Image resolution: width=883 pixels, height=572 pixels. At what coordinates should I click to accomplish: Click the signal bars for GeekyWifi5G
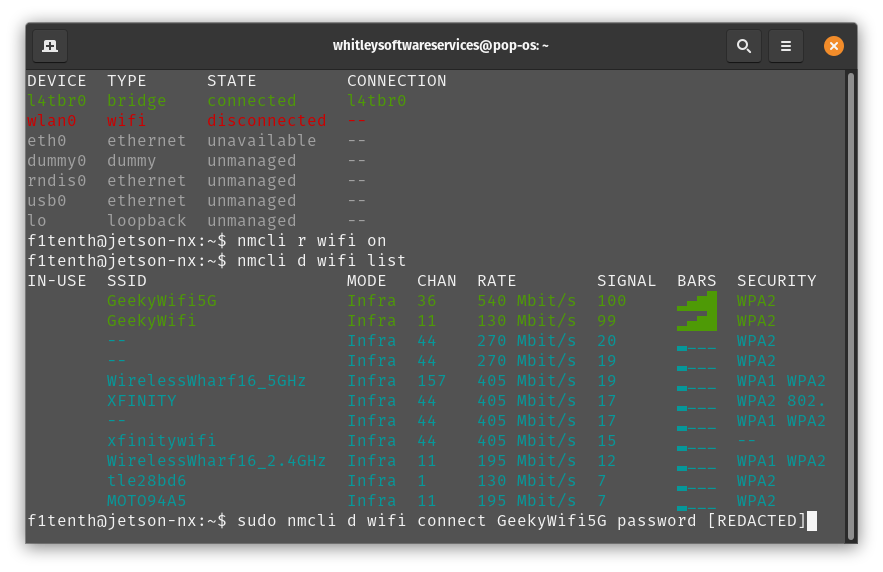click(697, 301)
